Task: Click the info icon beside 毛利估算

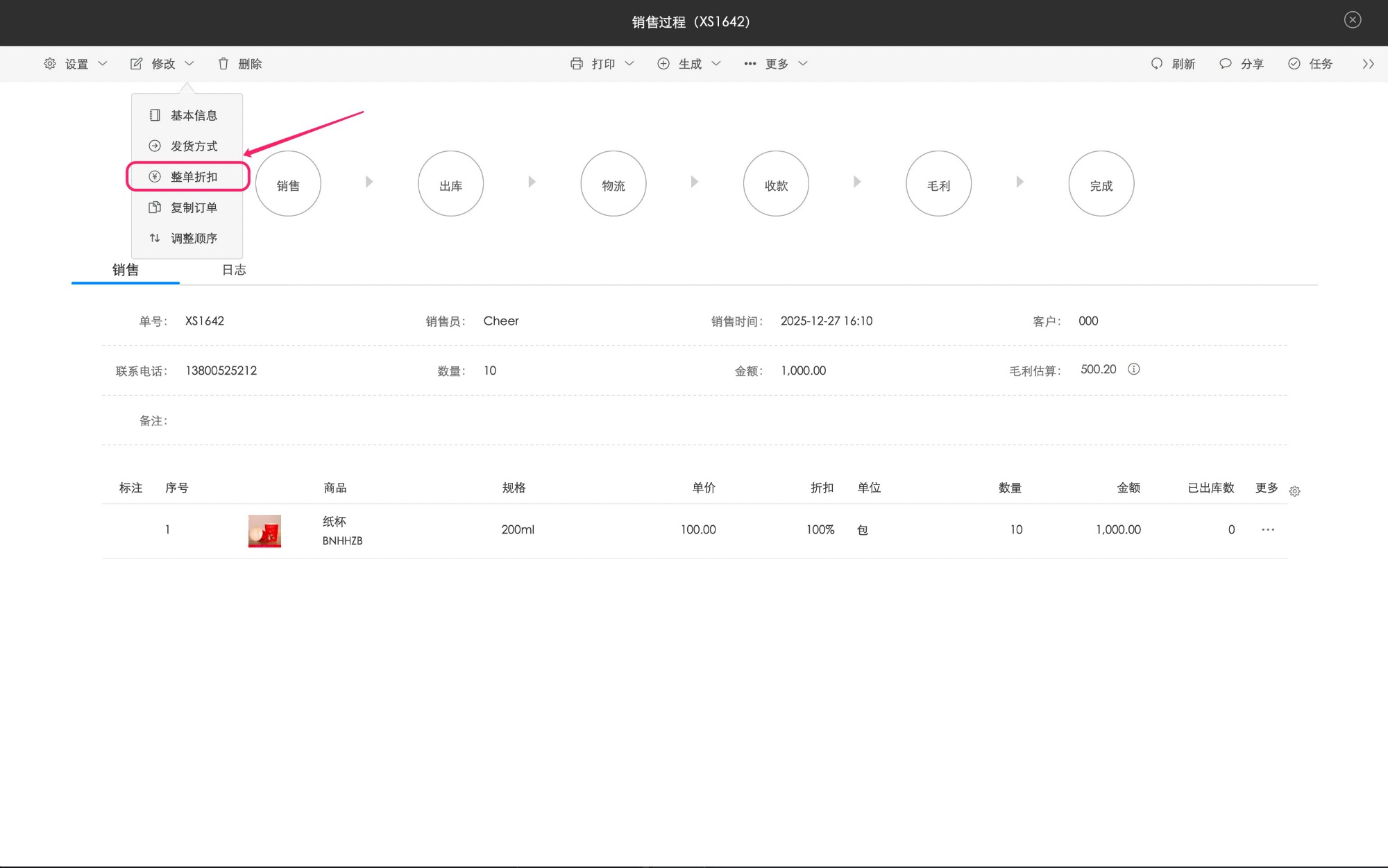Action: point(1133,369)
